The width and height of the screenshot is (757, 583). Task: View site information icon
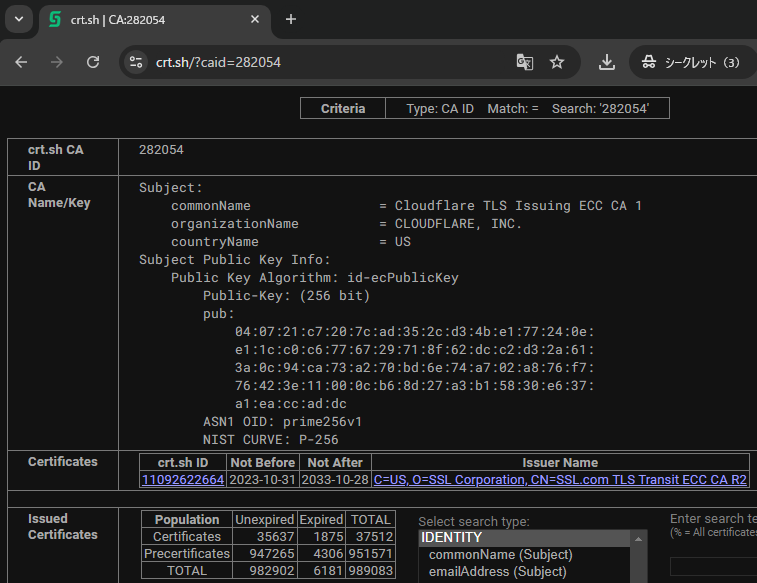(136, 62)
